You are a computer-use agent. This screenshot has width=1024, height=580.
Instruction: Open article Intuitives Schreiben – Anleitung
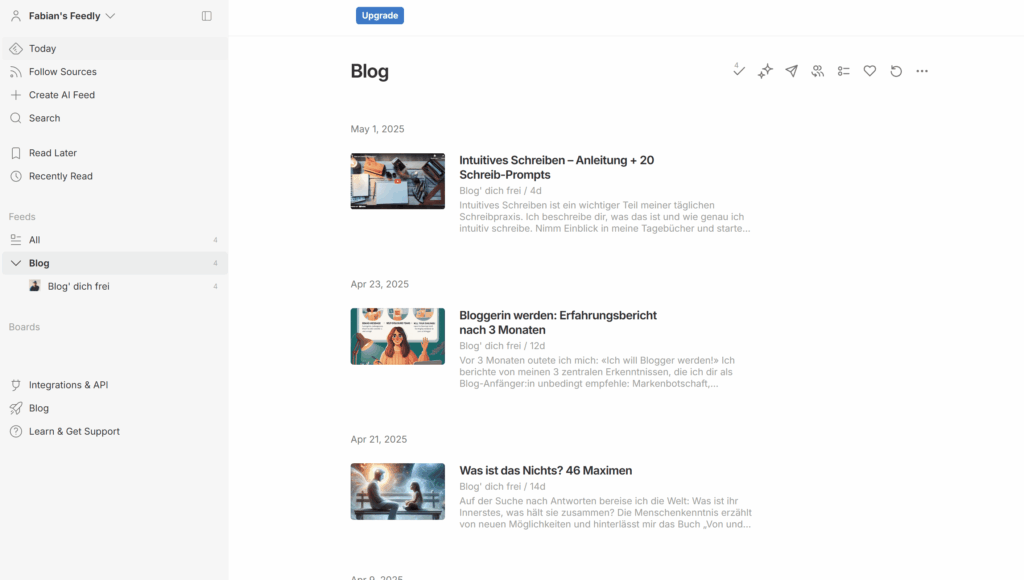point(556,167)
